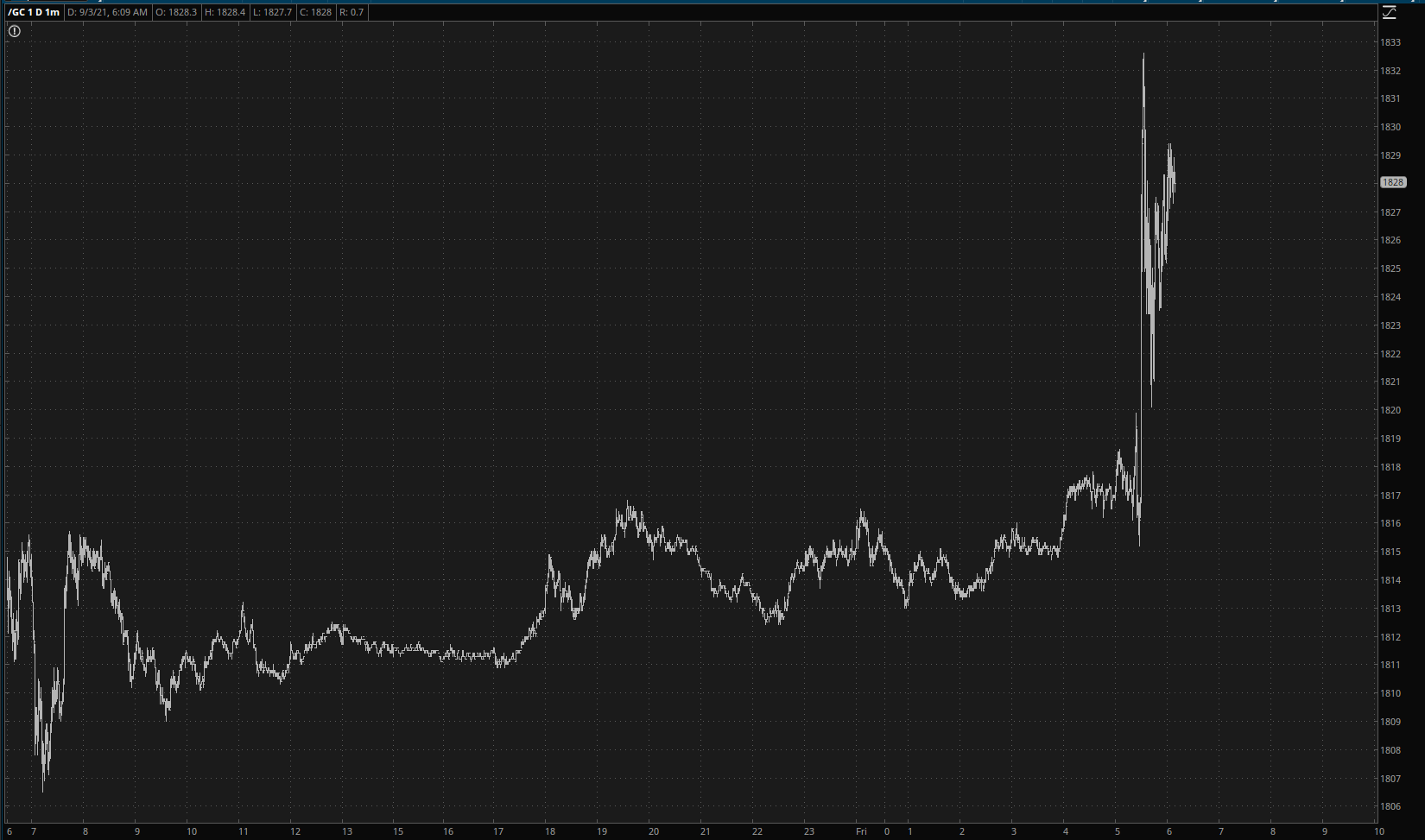Viewport: 1425px width, 840px height.
Task: Click the 1813 label on the price axis
Action: click(1390, 609)
